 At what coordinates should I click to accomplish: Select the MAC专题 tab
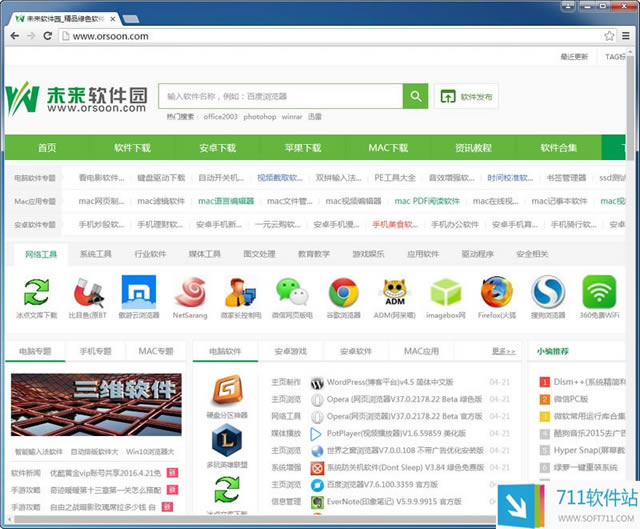[x=156, y=351]
